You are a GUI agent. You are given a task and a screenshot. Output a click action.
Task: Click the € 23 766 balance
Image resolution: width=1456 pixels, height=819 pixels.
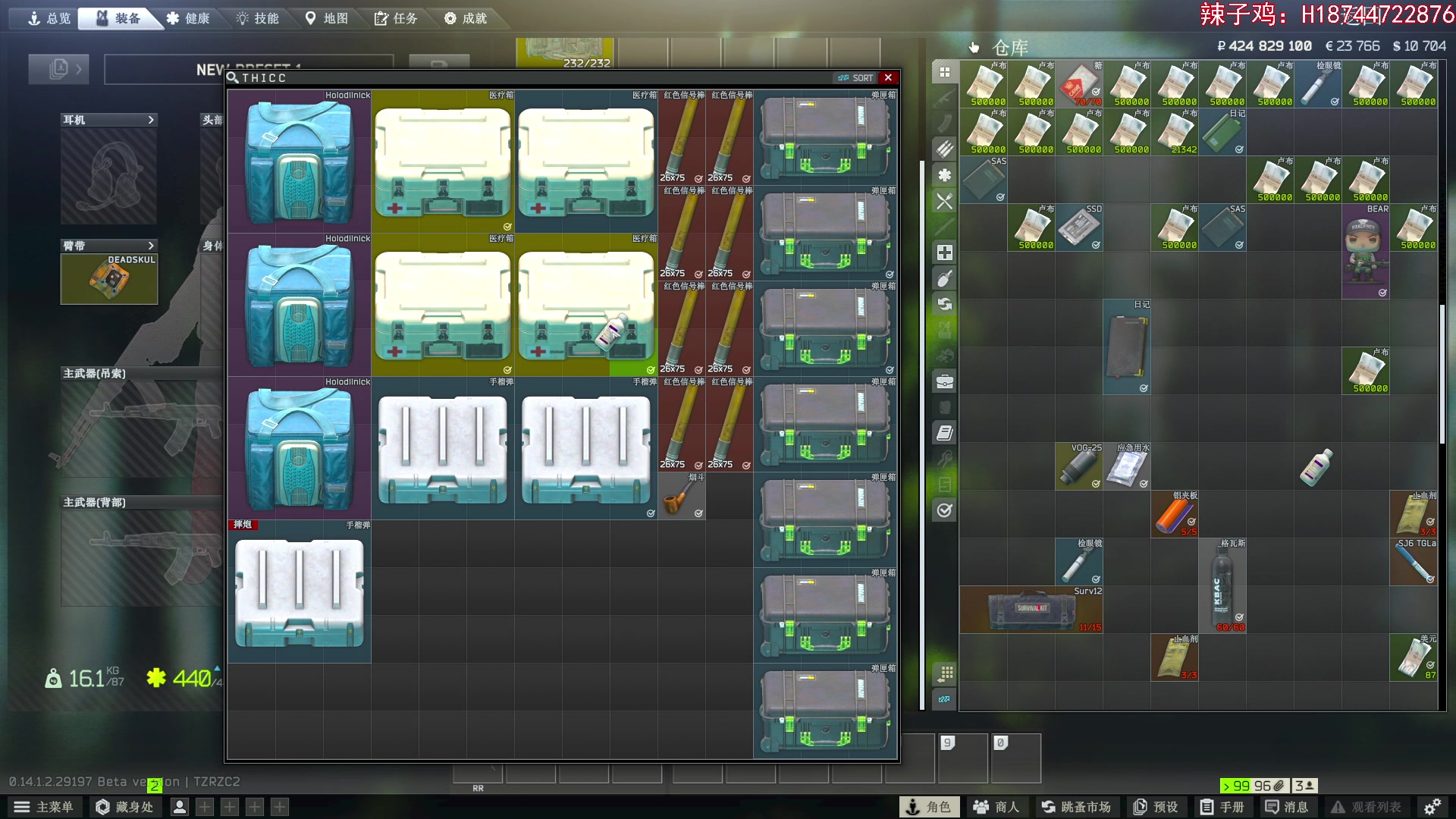point(1352,46)
